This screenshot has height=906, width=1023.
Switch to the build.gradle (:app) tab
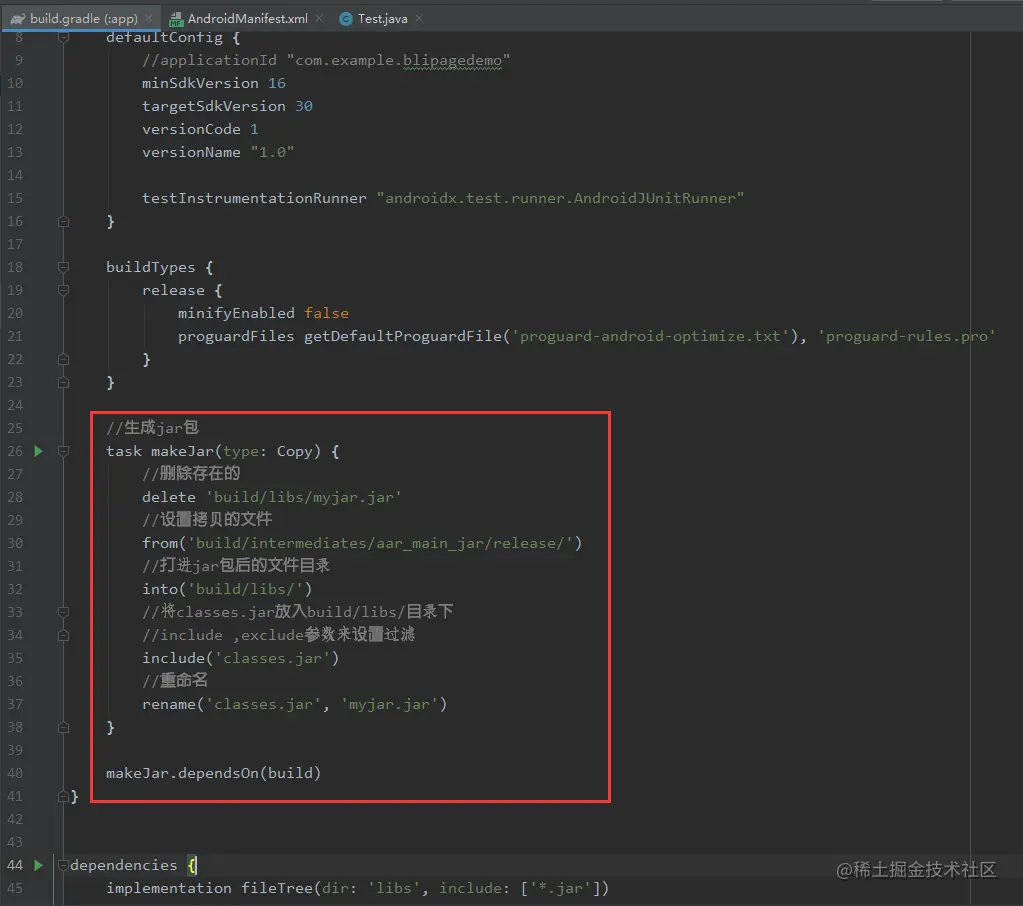pyautogui.click(x=81, y=18)
